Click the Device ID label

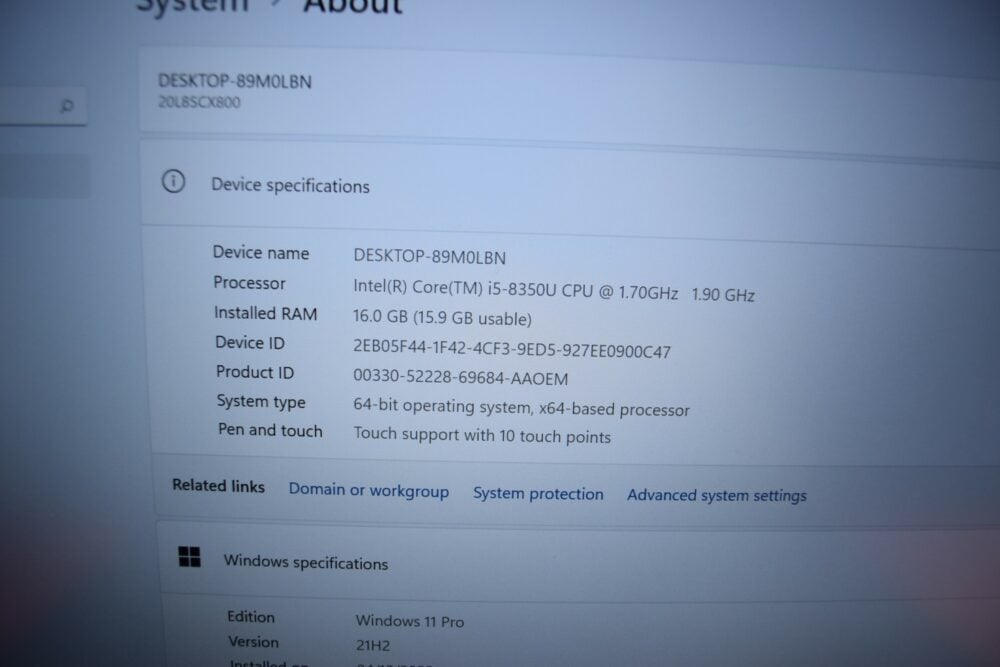click(250, 342)
